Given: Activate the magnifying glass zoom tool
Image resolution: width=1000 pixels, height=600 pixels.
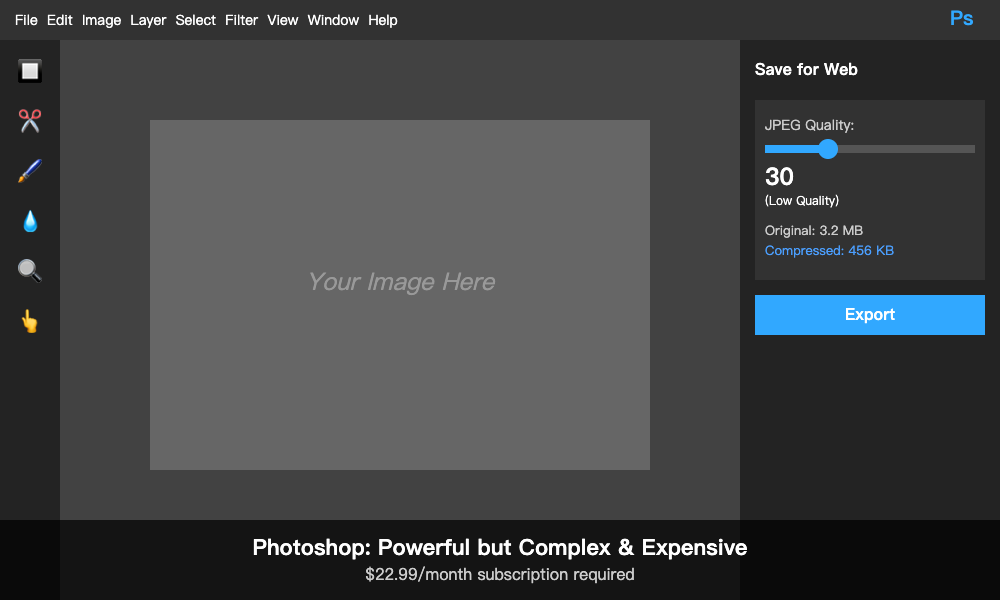Looking at the screenshot, I should [x=30, y=271].
